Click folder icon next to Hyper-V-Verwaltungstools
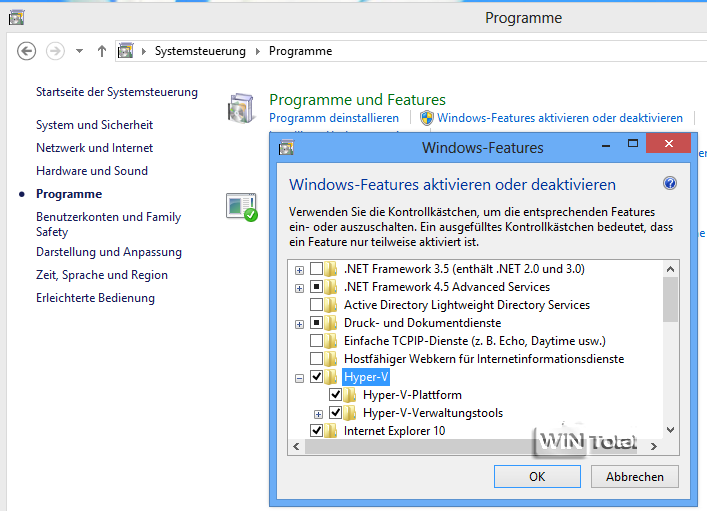 point(350,413)
